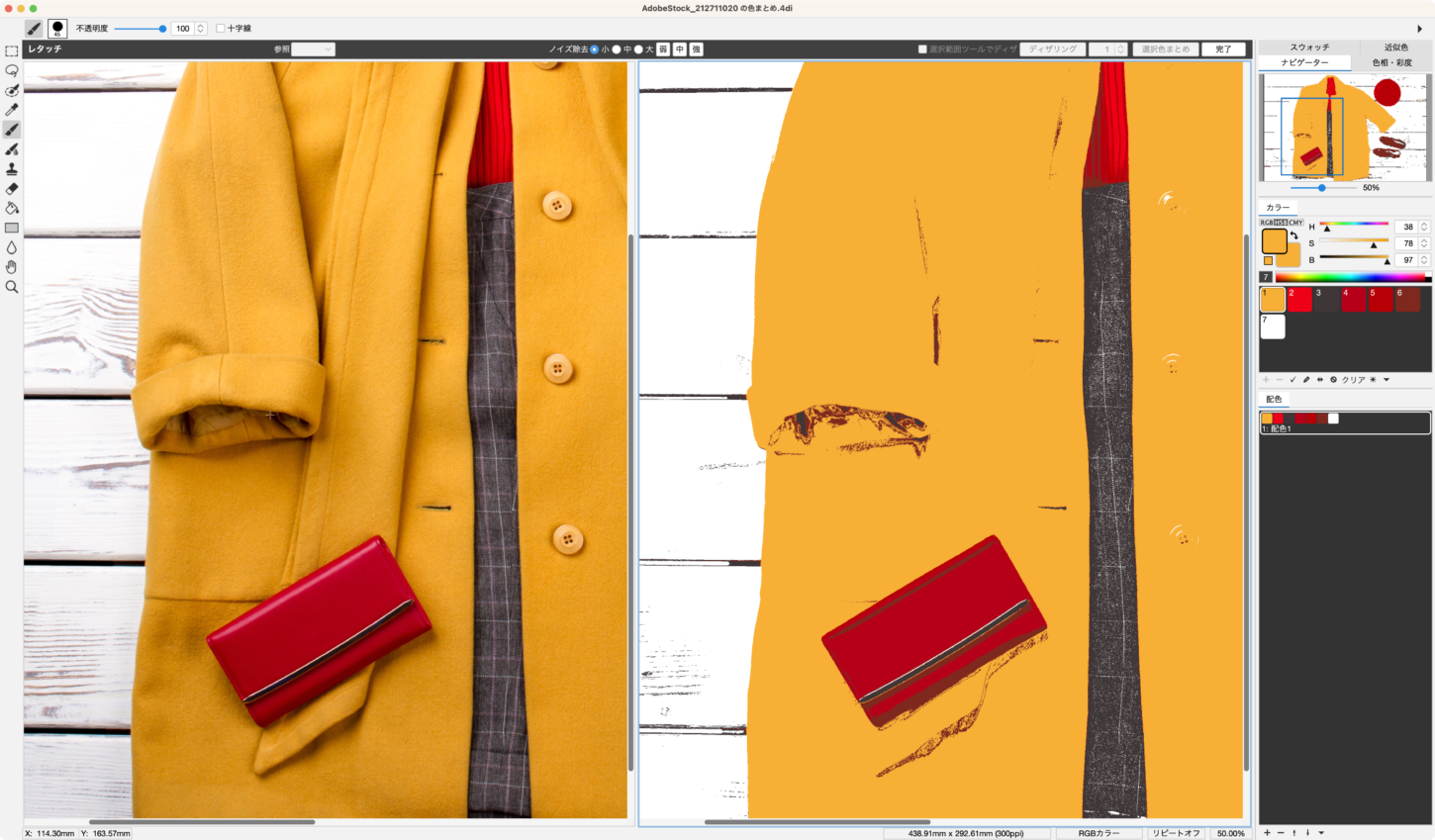Open the color scheme list options arrow
The width and height of the screenshot is (1435, 840).
[1321, 833]
